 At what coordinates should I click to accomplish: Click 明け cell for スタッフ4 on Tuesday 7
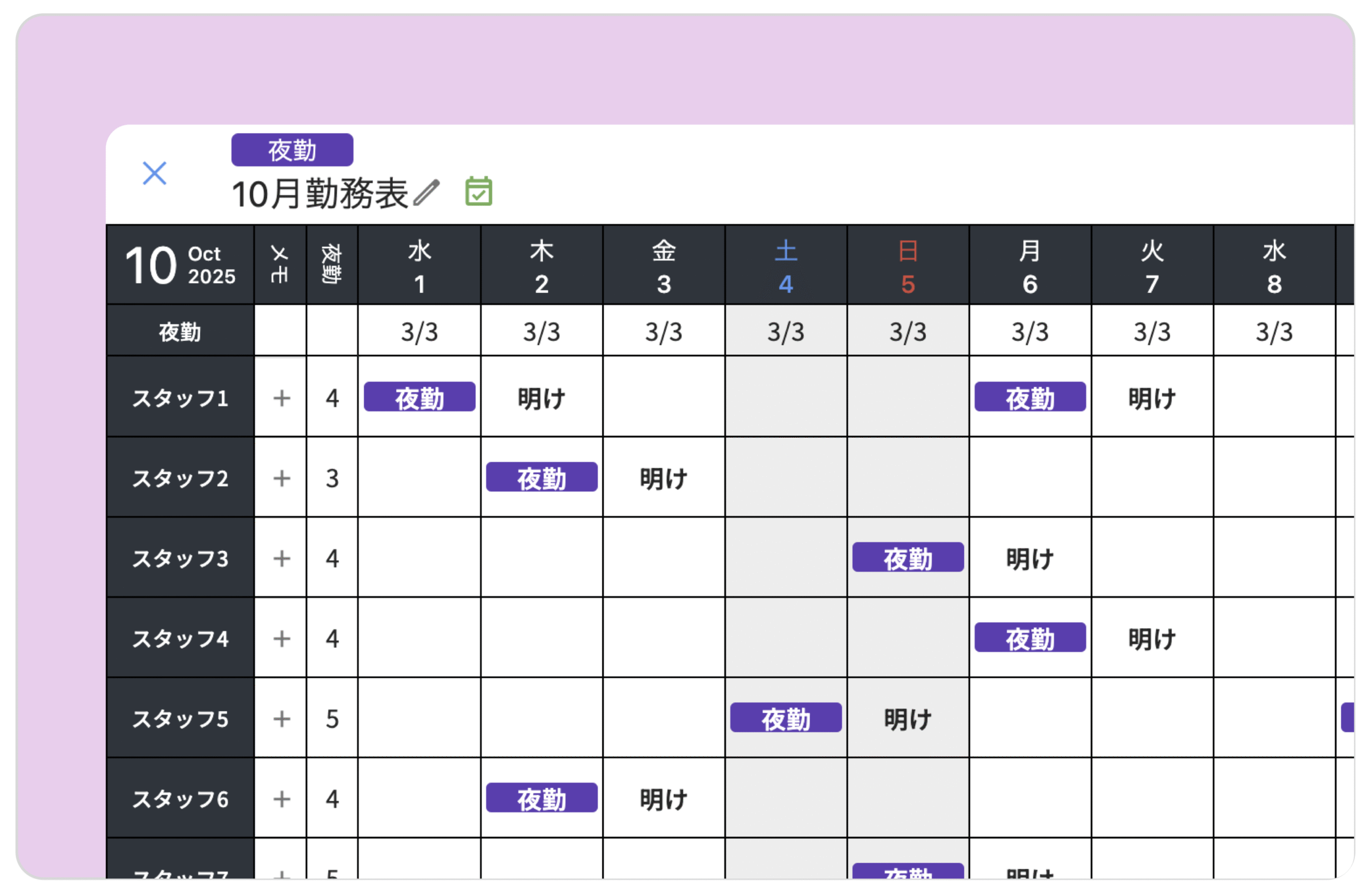[x=1151, y=639]
